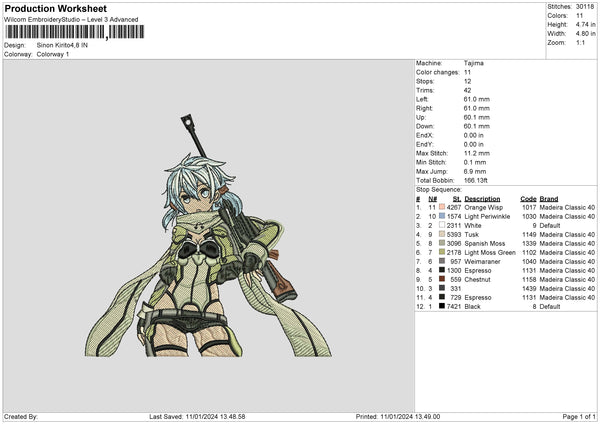Pick the Spanish Moss color swatch
Image resolution: width=600 pixels, height=424 pixels.
[x=441, y=243]
